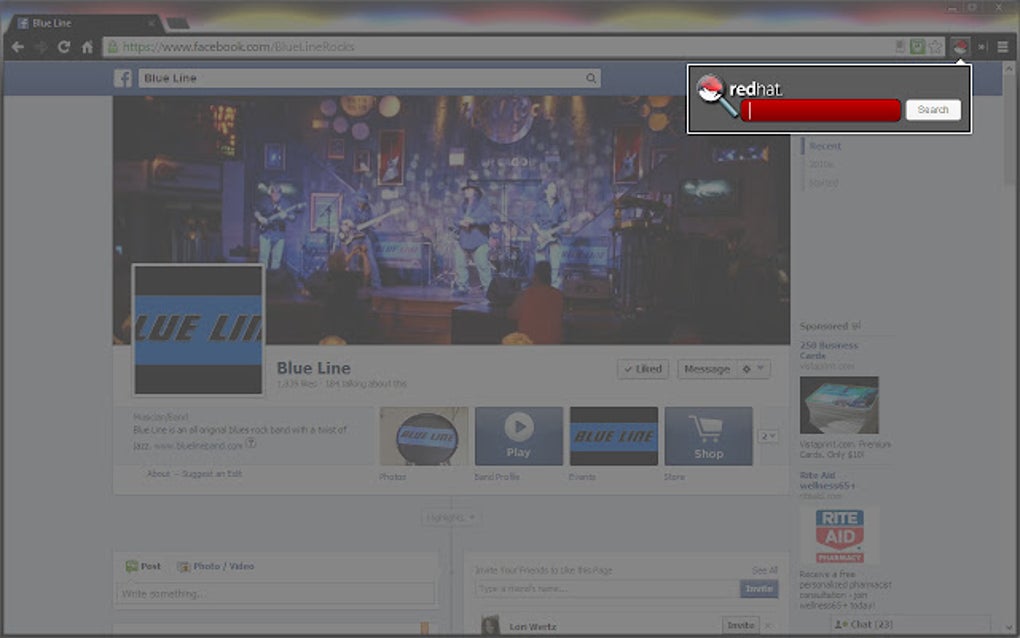Click the Blue Line Facebook search box
1020x638 pixels.
pyautogui.click(x=369, y=78)
